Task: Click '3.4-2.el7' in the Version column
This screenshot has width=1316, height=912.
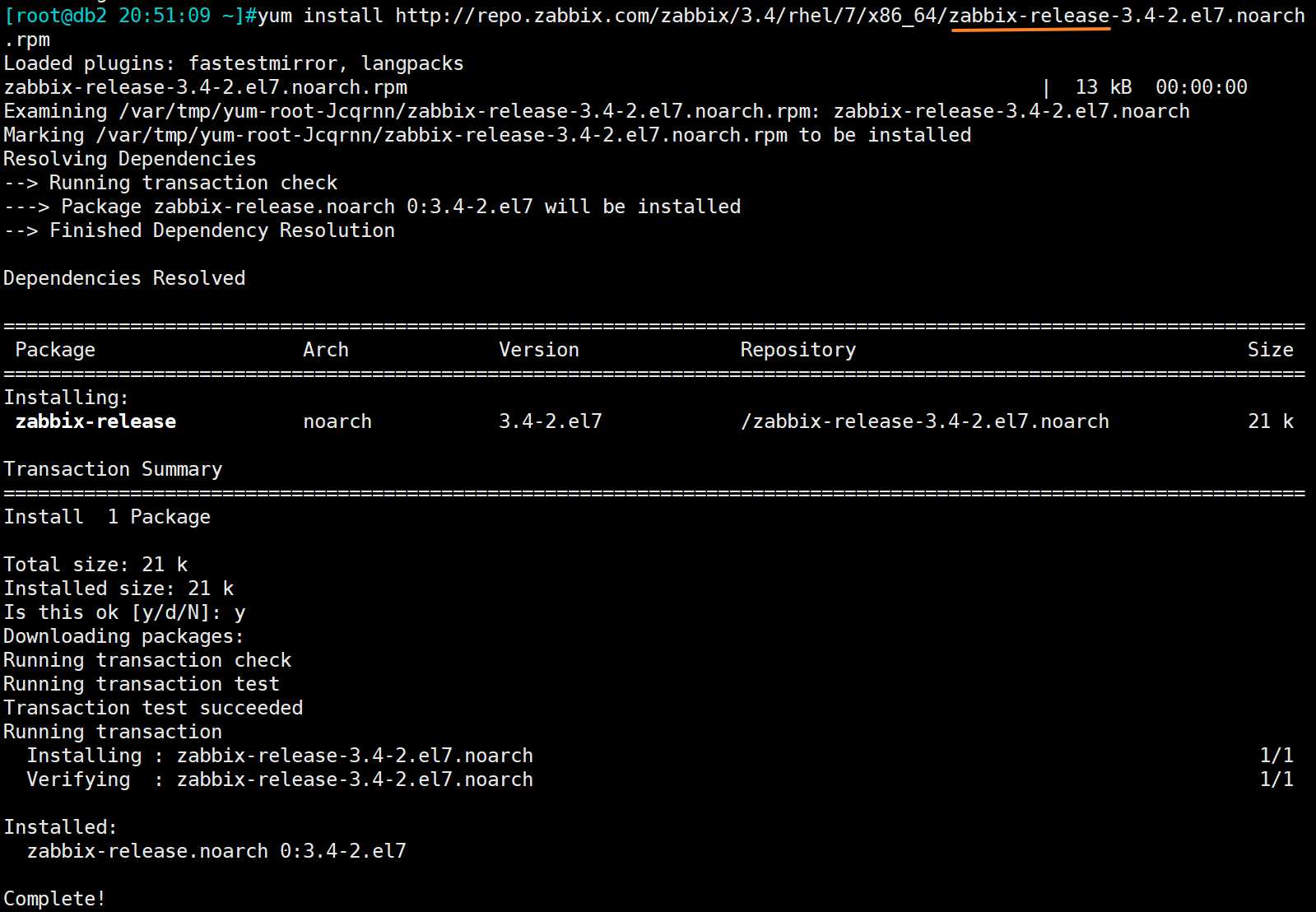Action: pos(551,421)
